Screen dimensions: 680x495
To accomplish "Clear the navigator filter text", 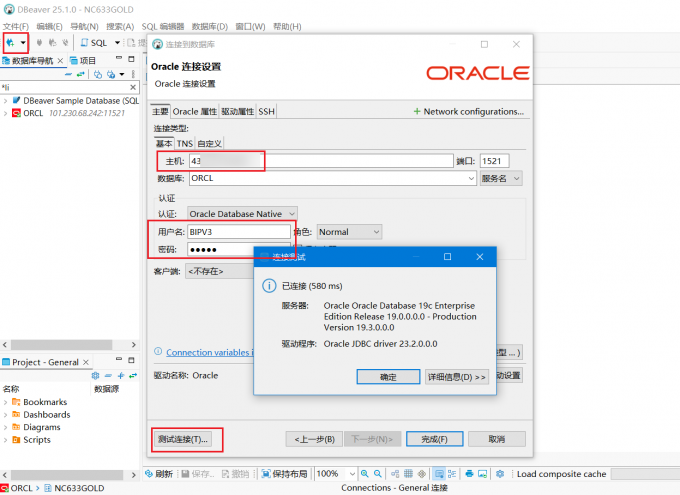I will [133, 87].
